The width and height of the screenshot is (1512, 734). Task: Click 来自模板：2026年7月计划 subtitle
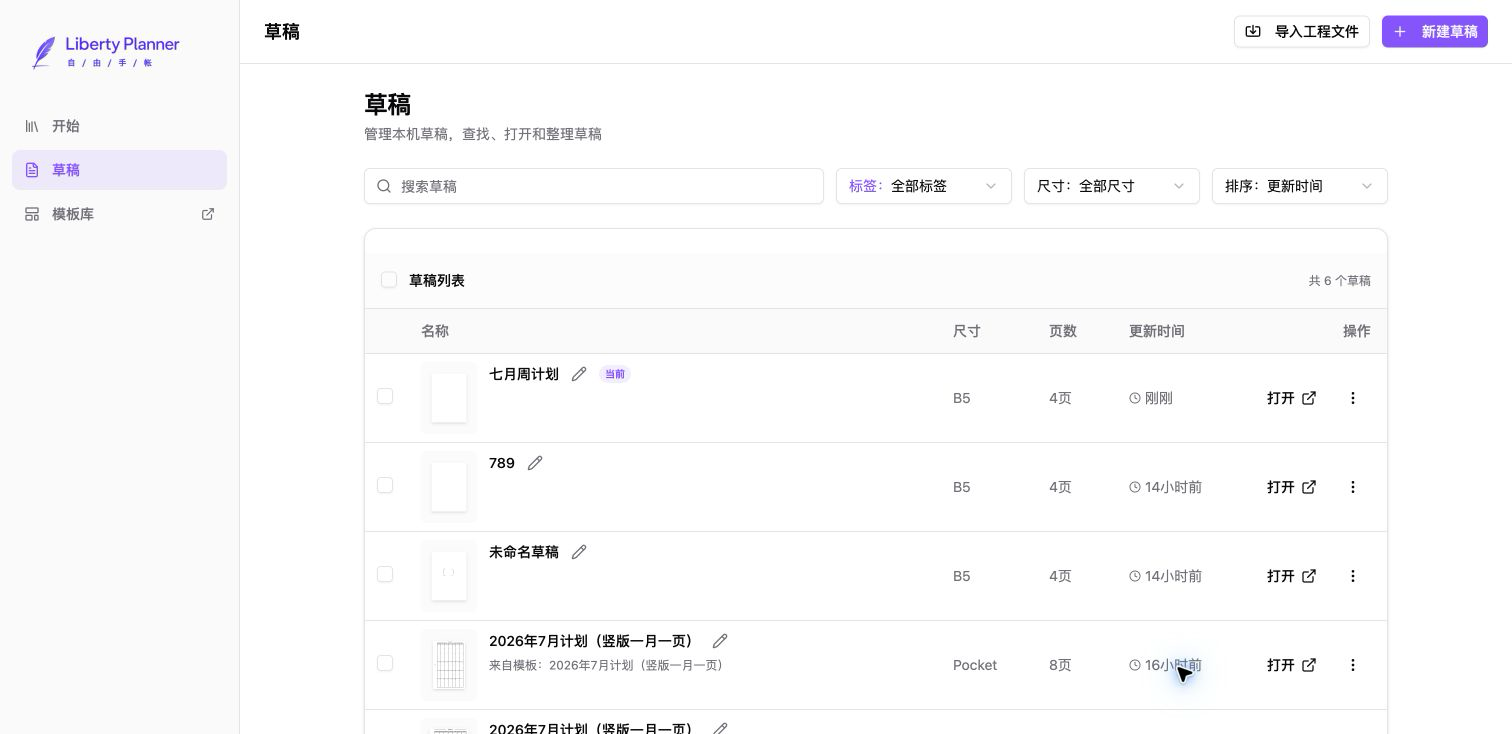[x=606, y=665]
